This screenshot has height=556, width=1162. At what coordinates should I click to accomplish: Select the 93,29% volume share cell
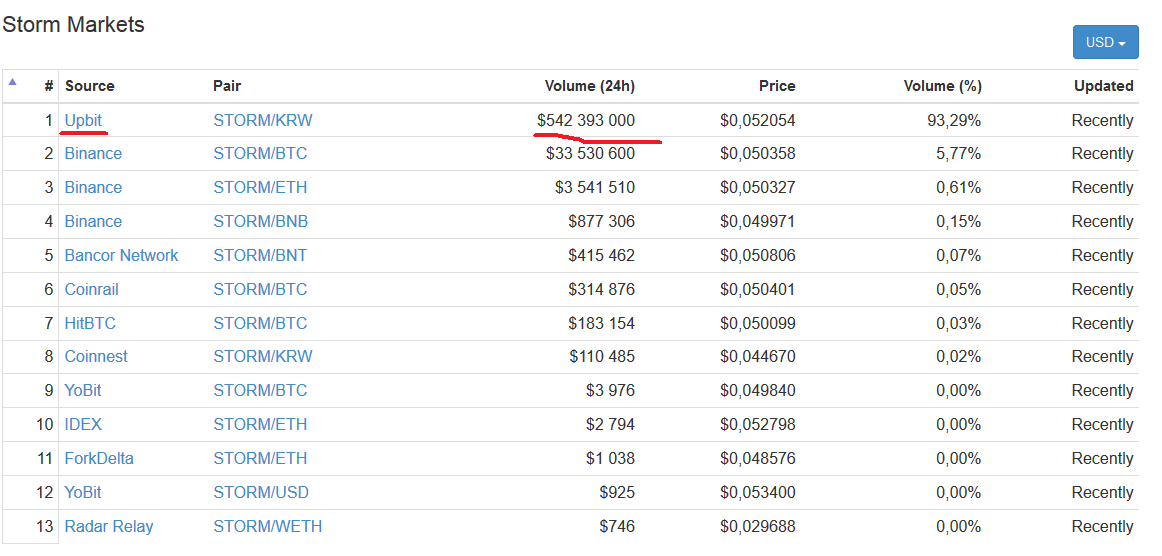point(954,121)
